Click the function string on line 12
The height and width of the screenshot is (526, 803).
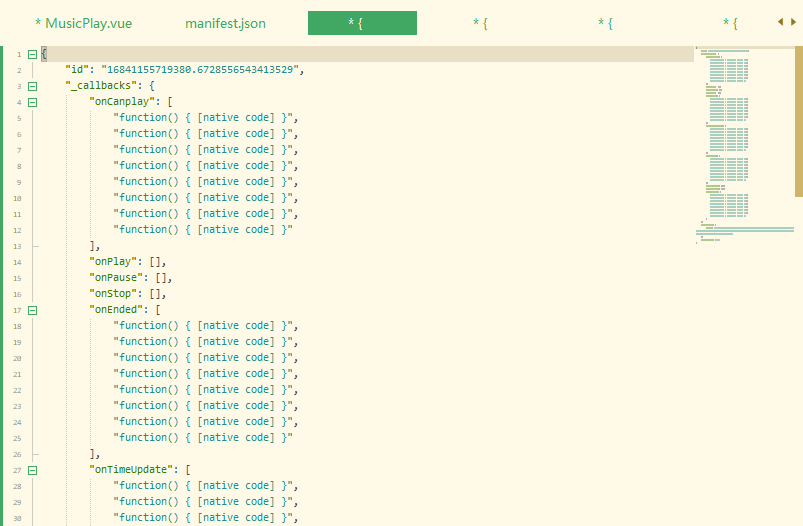[x=203, y=229]
